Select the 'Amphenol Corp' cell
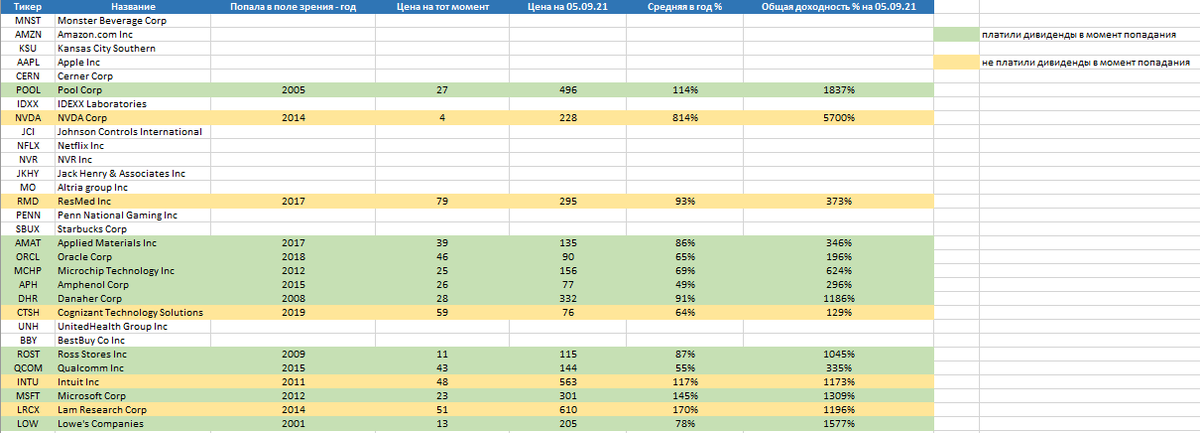 tap(133, 285)
